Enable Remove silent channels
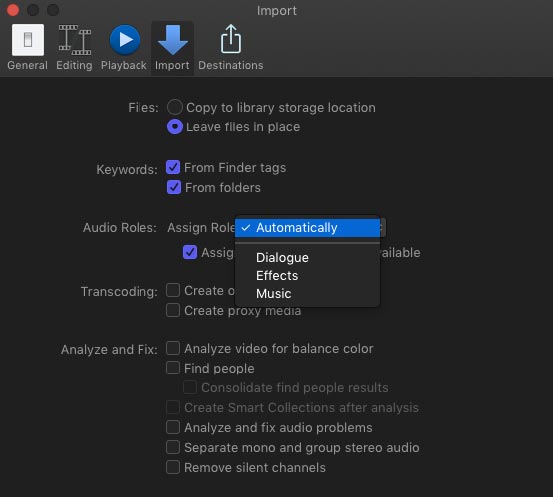Screen dimensions: 553x497 pos(173,467)
